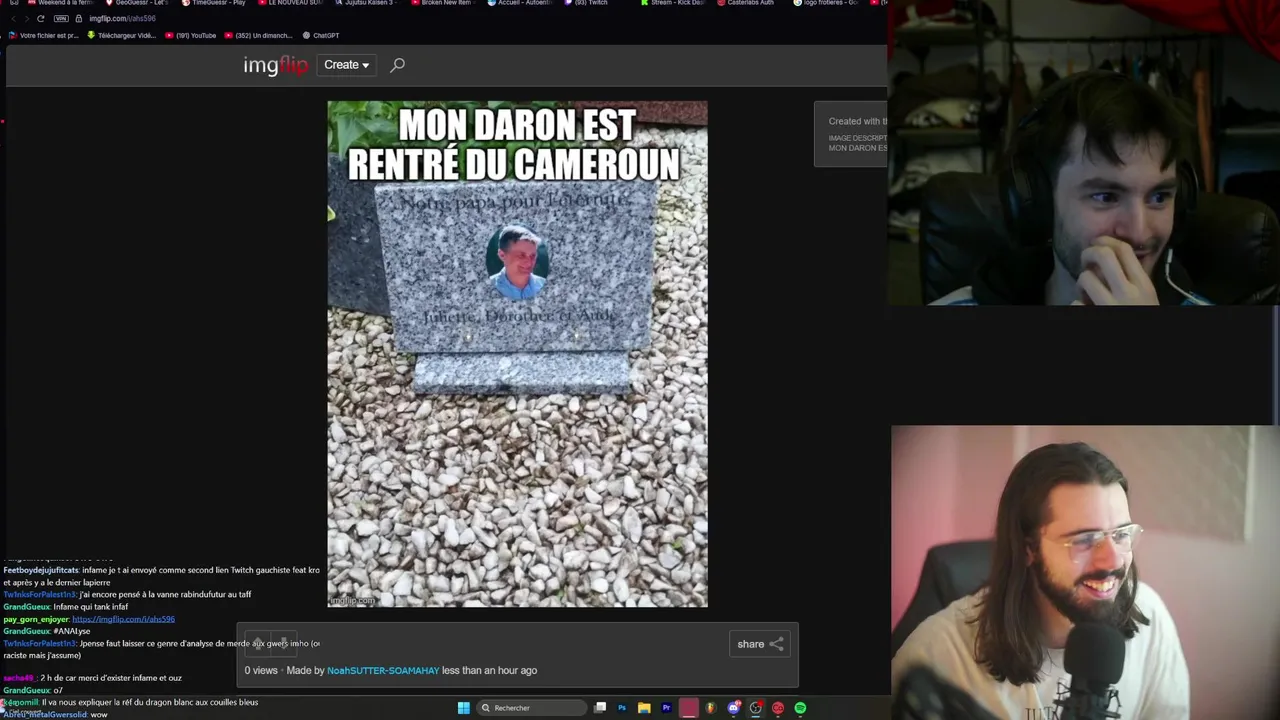This screenshot has height=720, width=1280.
Task: Click the address bar showing imgflip.com
Action: pos(122,18)
